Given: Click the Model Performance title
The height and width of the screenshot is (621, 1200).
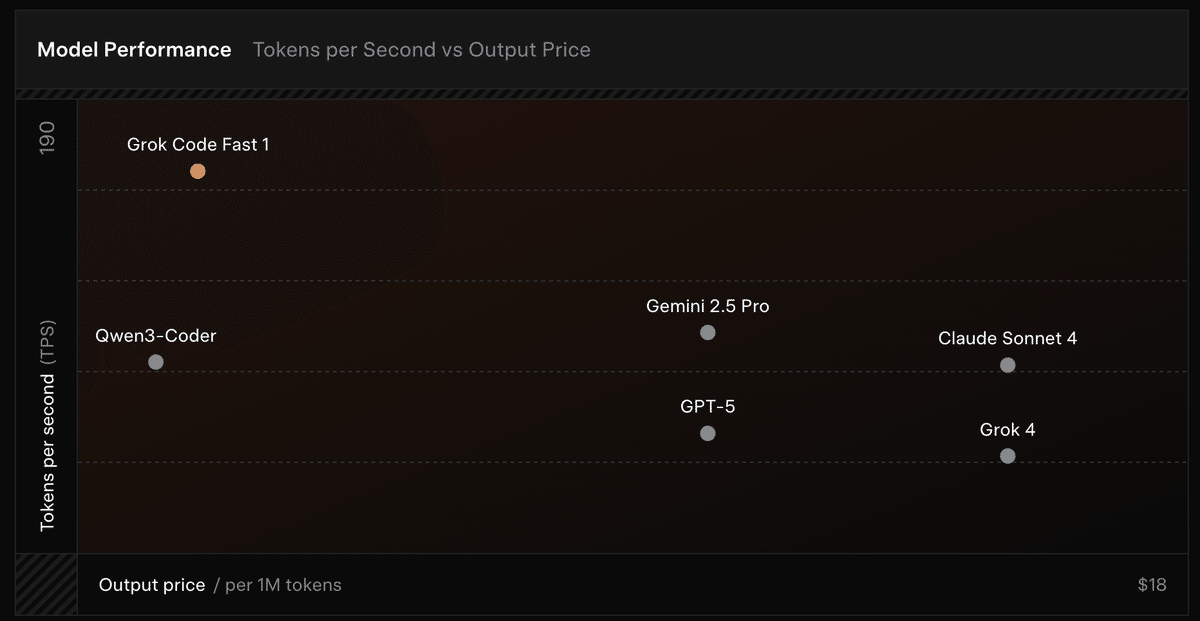Looking at the screenshot, I should coord(134,50).
